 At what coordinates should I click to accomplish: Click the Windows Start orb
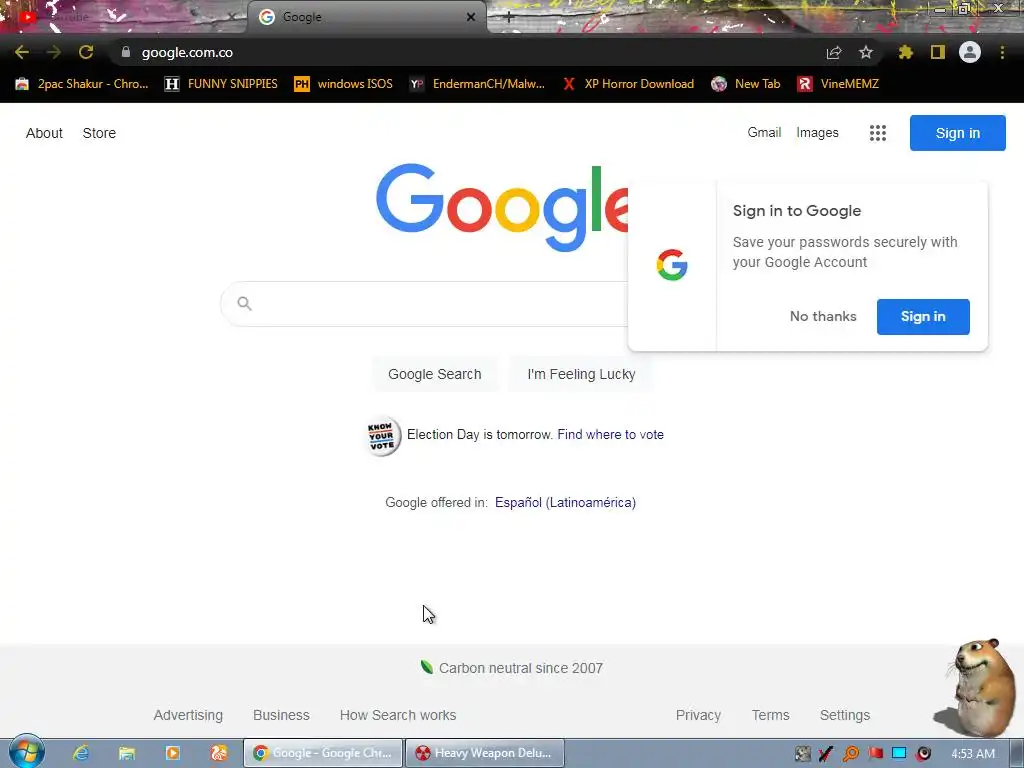click(x=26, y=752)
